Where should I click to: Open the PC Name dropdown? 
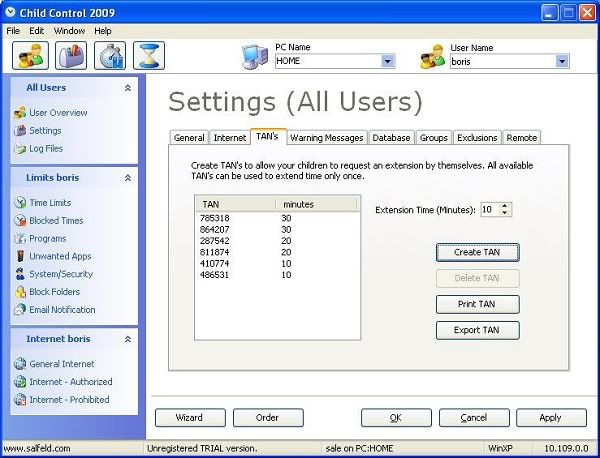pyautogui.click(x=388, y=61)
